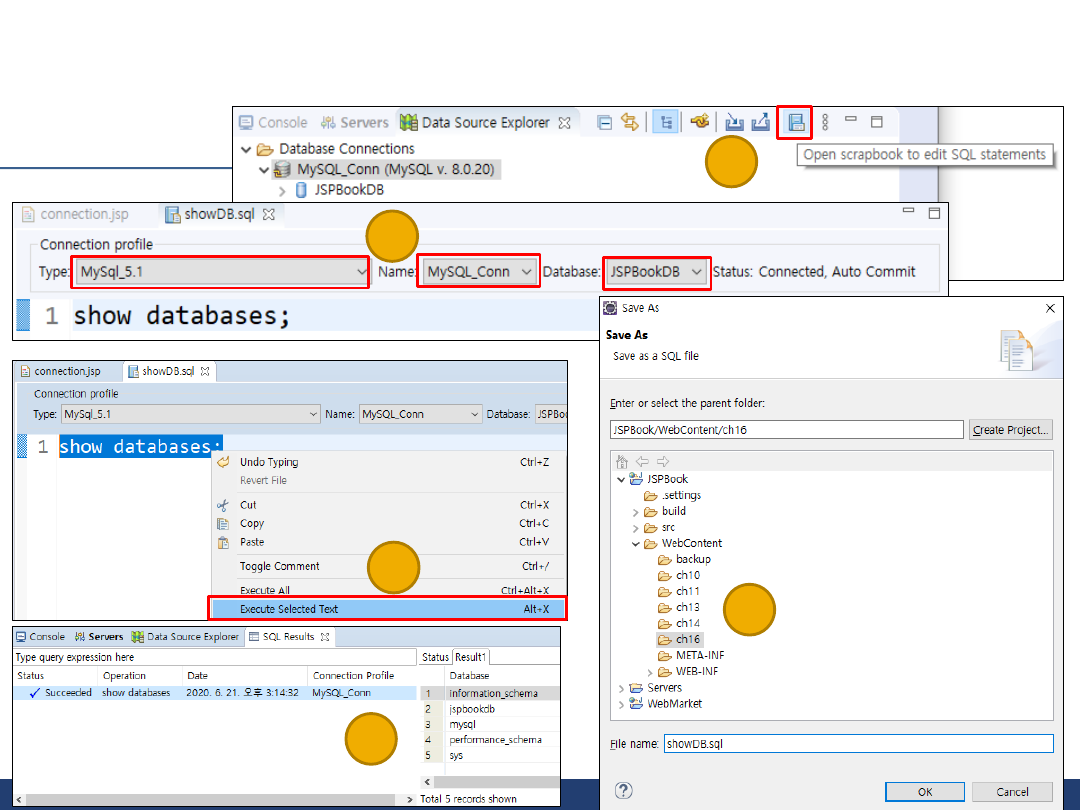This screenshot has height=810, width=1080.
Task: Expand the JSPBookDB tree node
Action: (282, 190)
